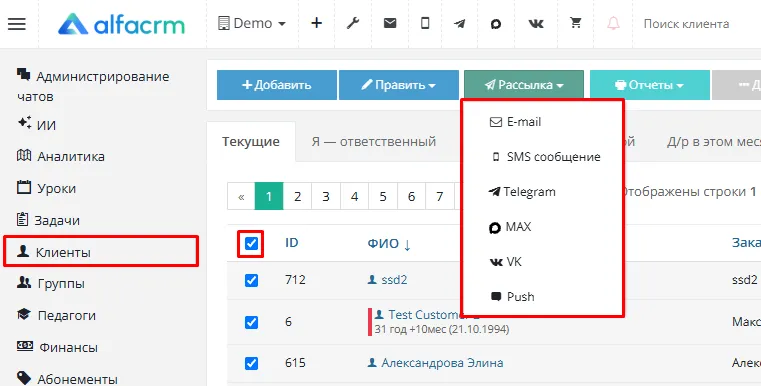
Task: Open the notifications bell
Action: (x=613, y=23)
